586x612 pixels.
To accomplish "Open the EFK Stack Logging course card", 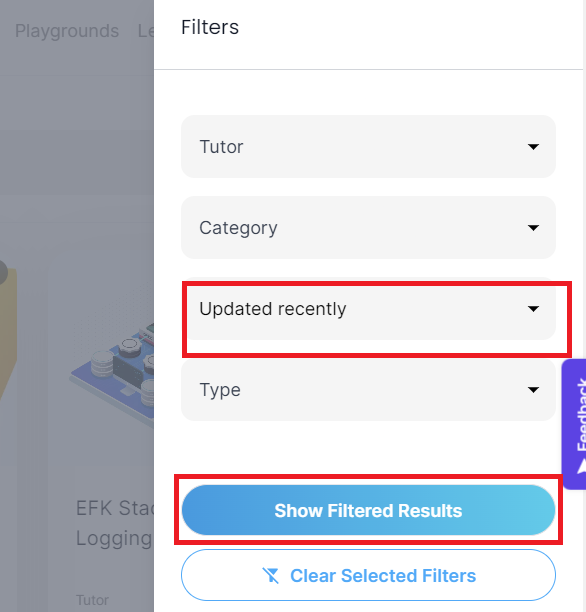I will (x=114, y=523).
